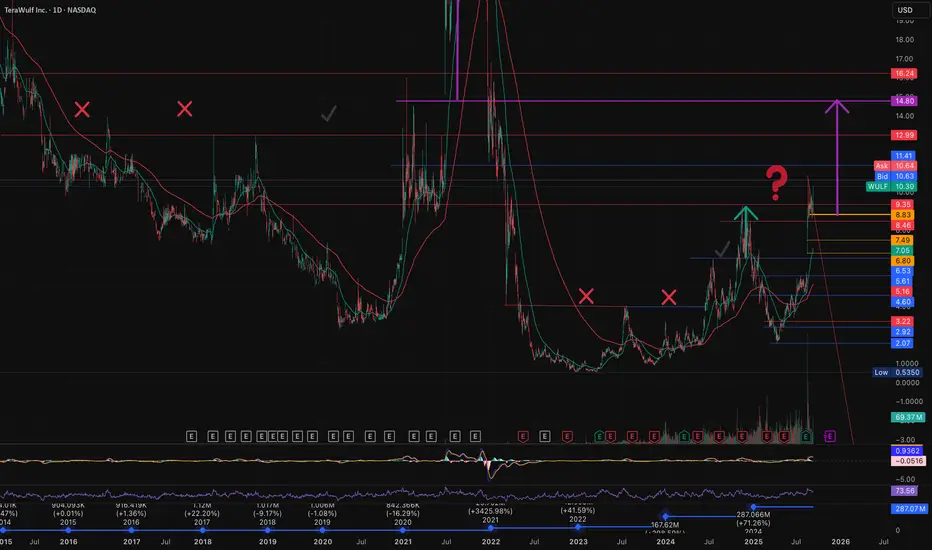Click the Bid 10.63 price tag

point(895,176)
